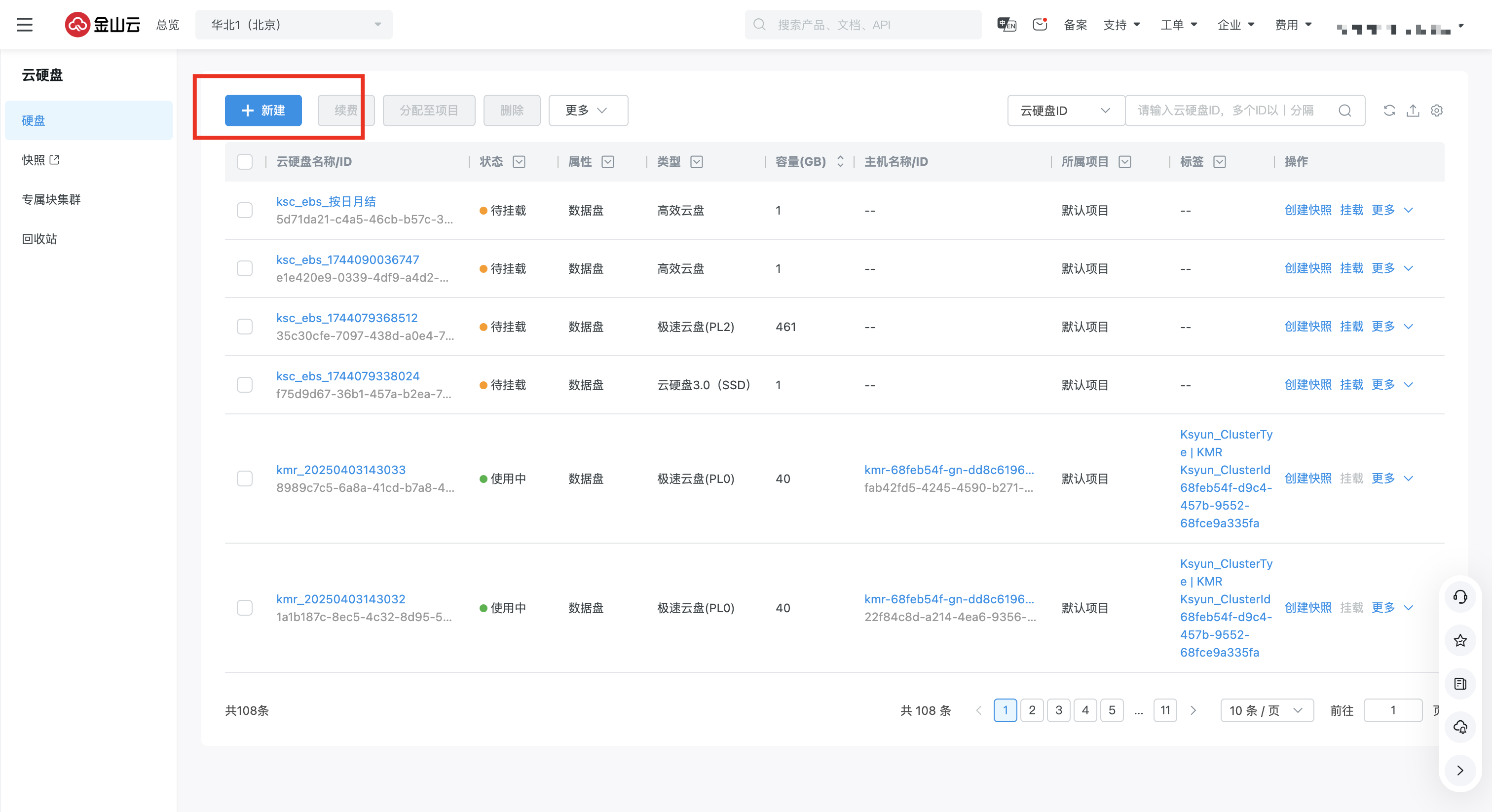
Task: Click the refresh list icon
Action: pos(1389,110)
